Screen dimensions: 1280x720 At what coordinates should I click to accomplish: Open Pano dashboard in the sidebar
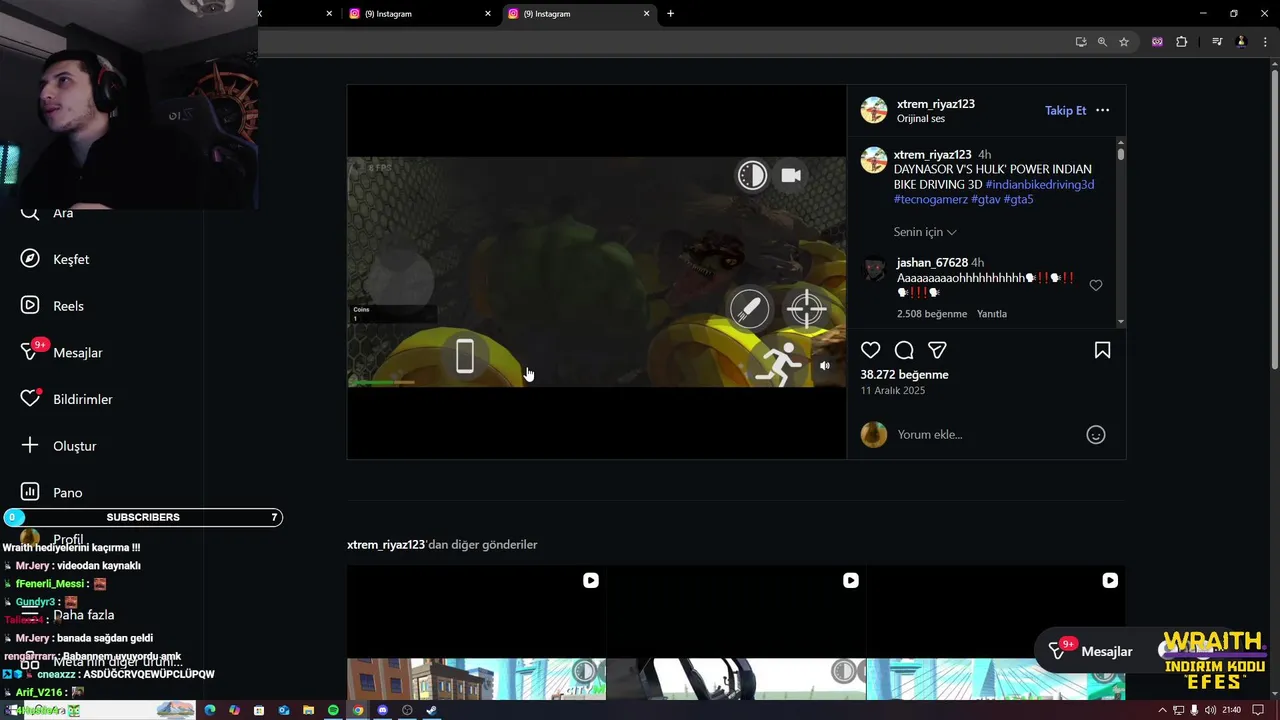(51, 492)
